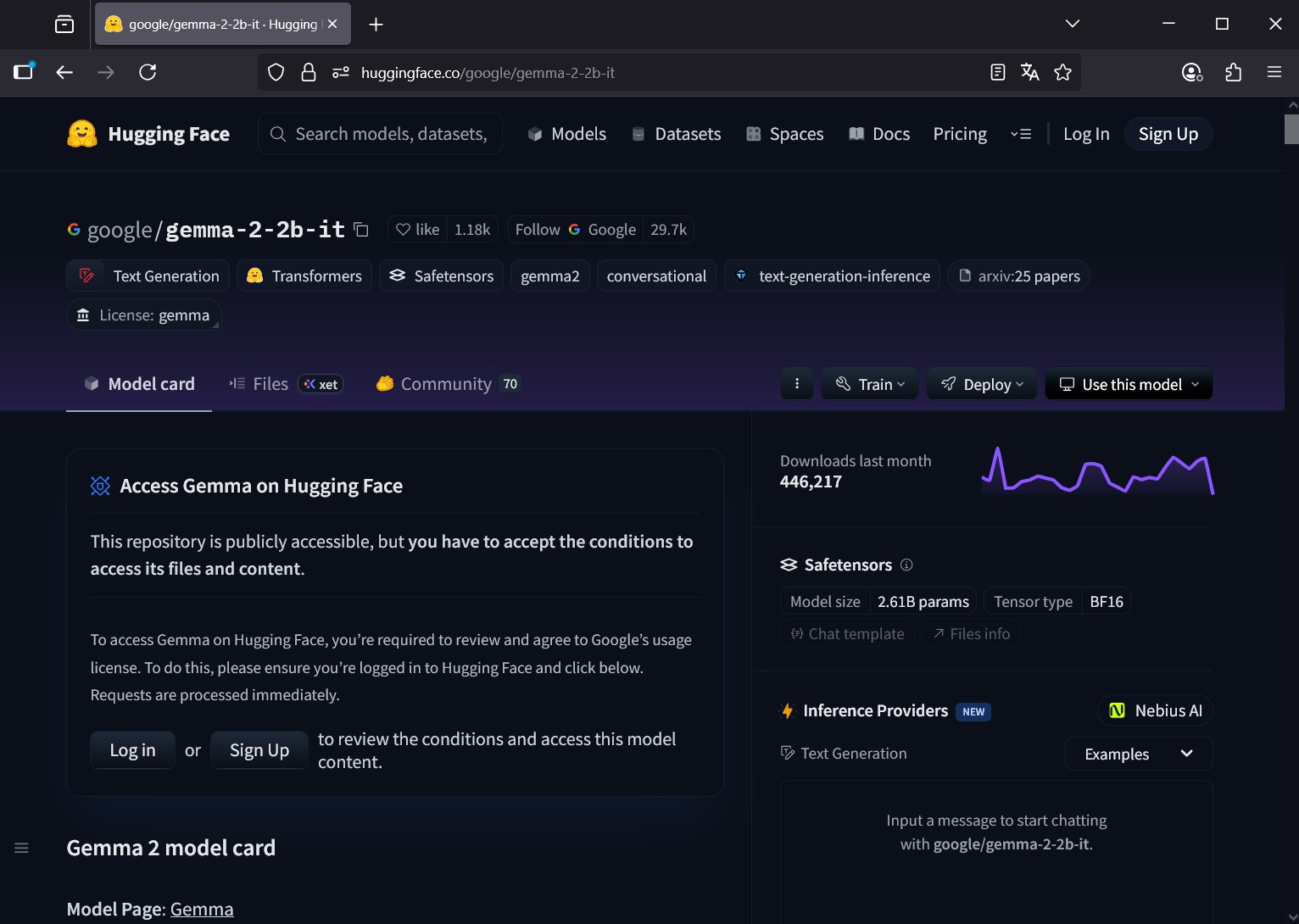
Task: Go back to the previous page
Action: coord(64,72)
